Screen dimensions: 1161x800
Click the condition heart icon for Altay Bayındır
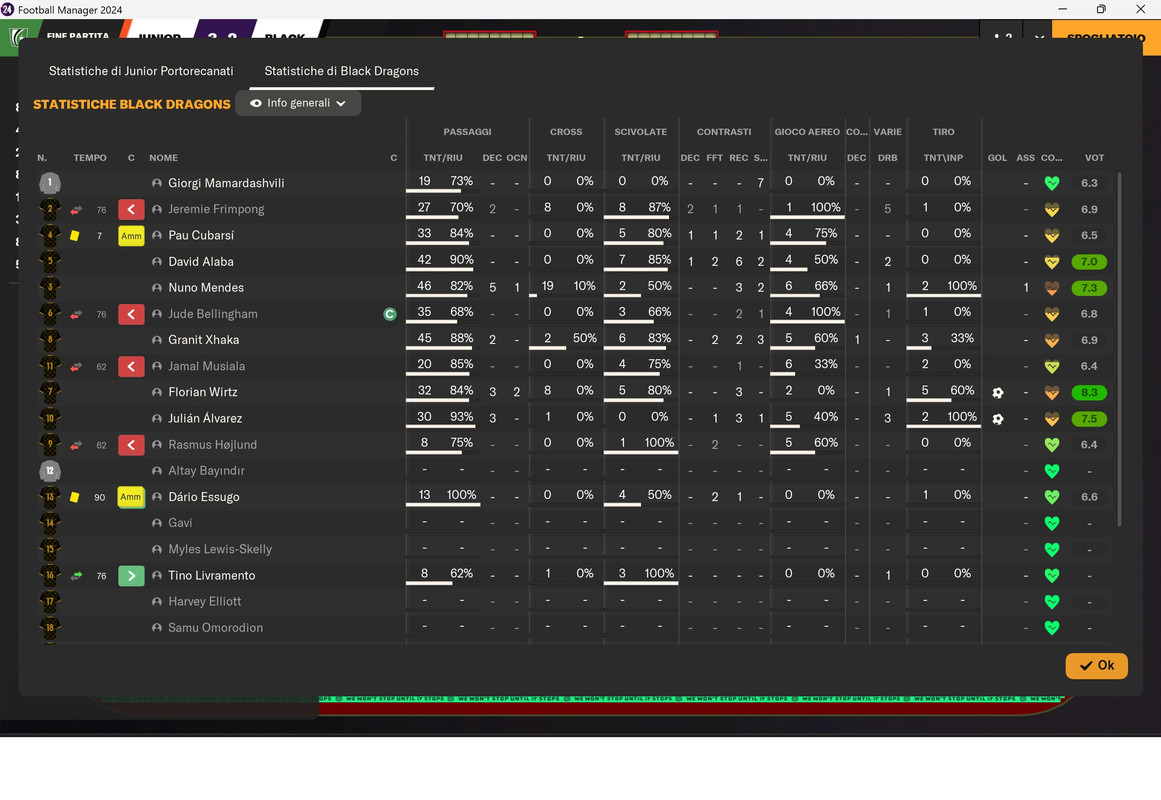pos(1051,470)
